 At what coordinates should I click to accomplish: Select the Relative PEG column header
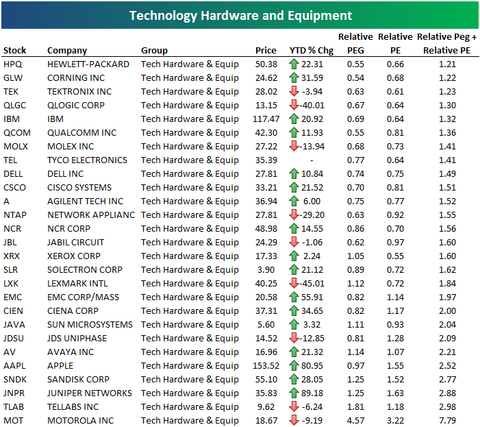point(356,44)
